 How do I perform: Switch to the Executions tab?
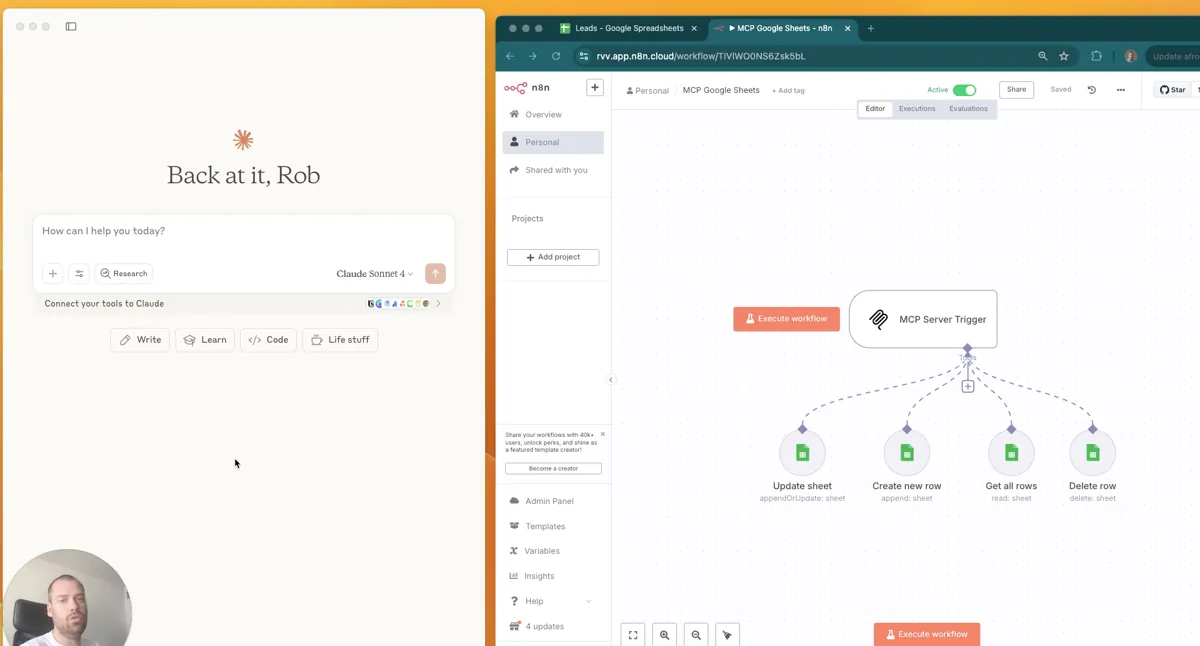click(917, 109)
